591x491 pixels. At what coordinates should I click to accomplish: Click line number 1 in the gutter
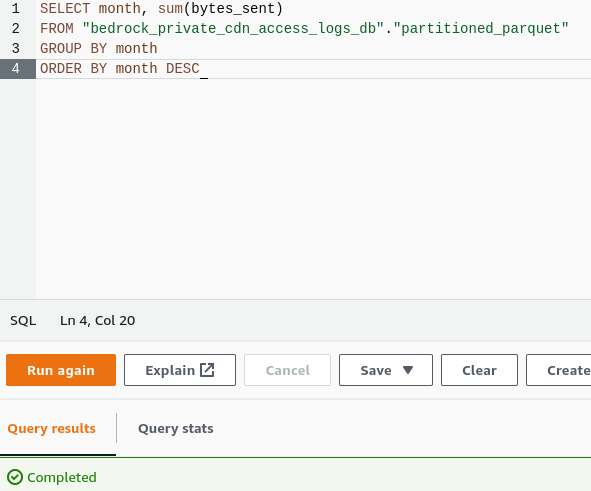point(15,8)
